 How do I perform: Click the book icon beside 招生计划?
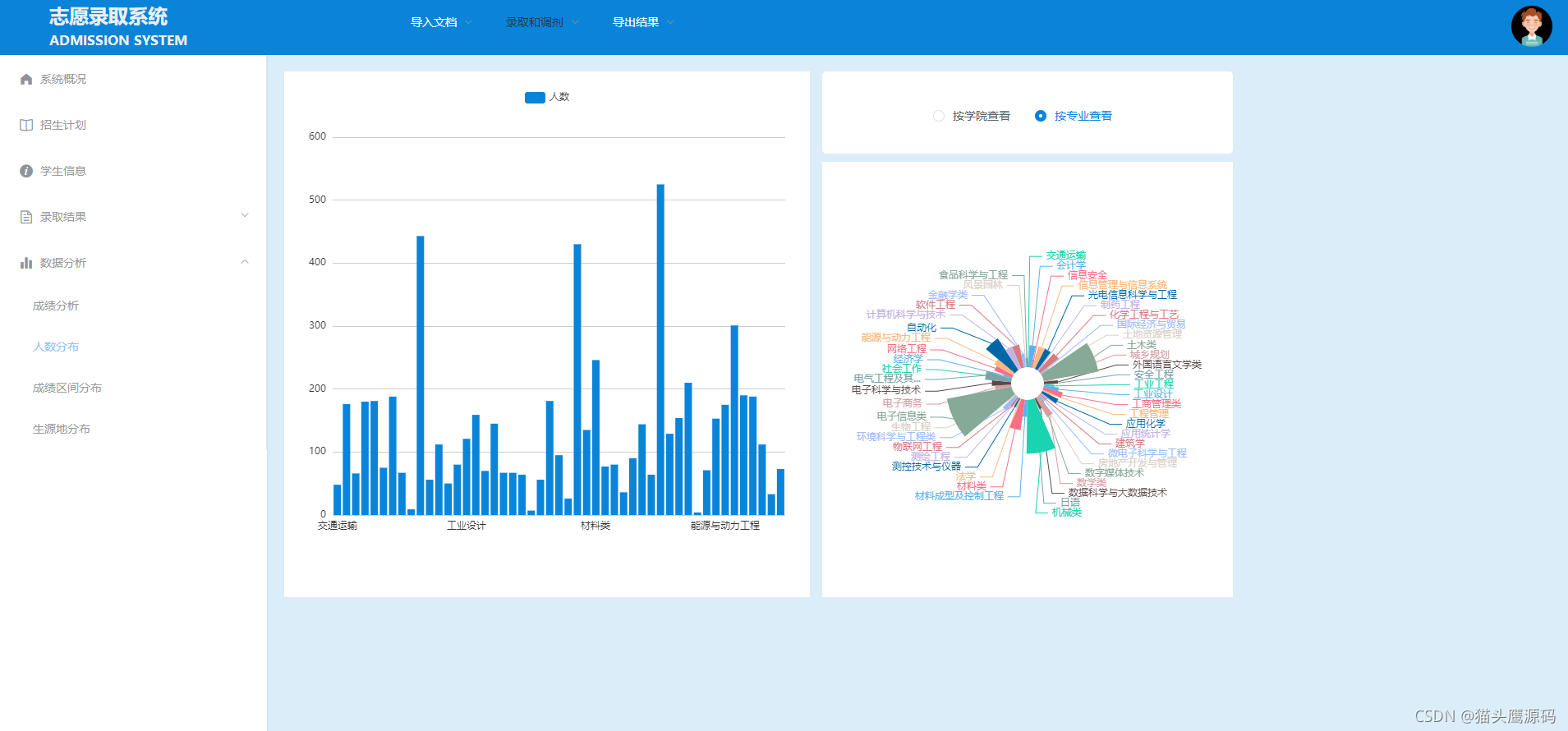(x=26, y=125)
